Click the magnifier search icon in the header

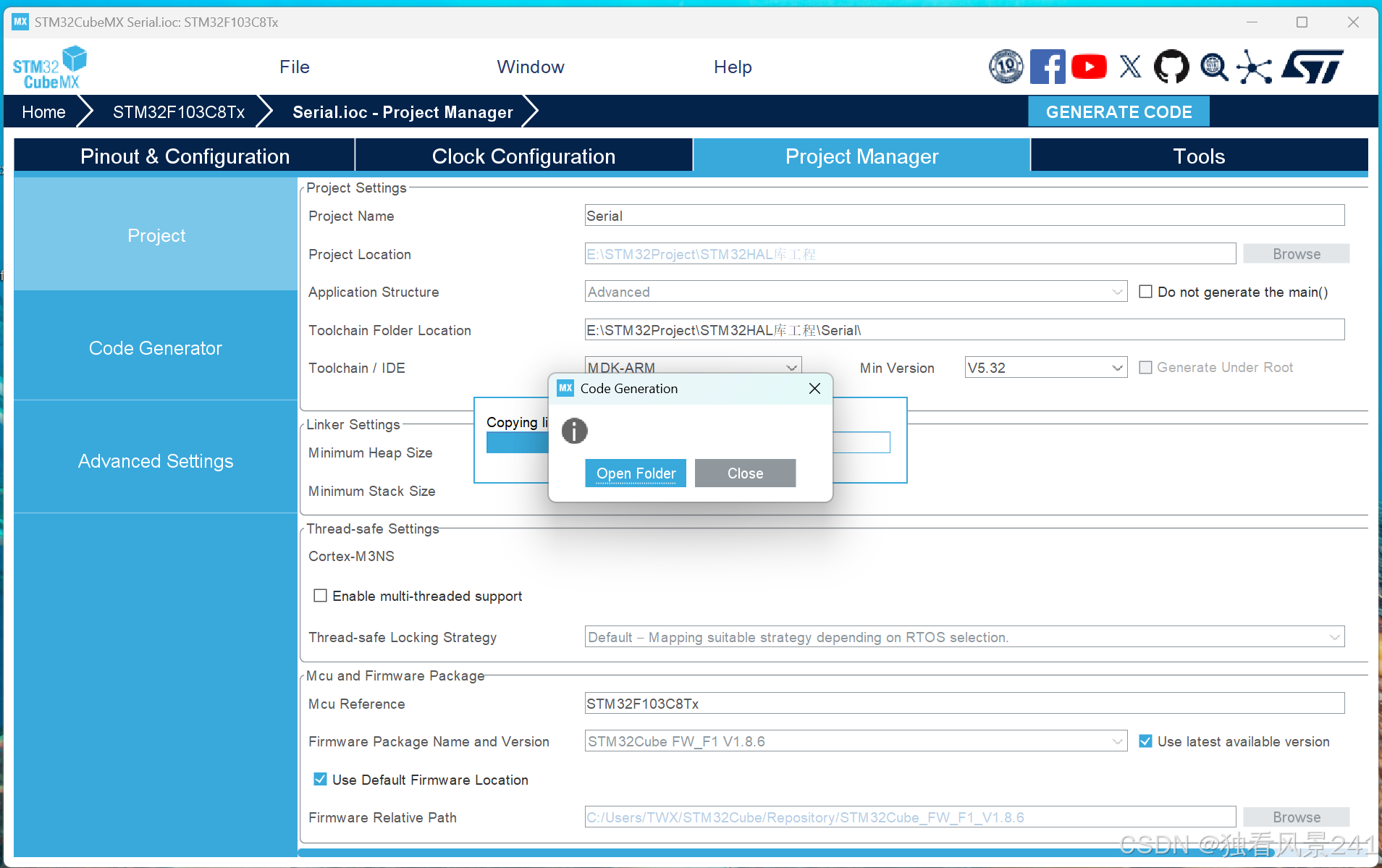[x=1214, y=67]
